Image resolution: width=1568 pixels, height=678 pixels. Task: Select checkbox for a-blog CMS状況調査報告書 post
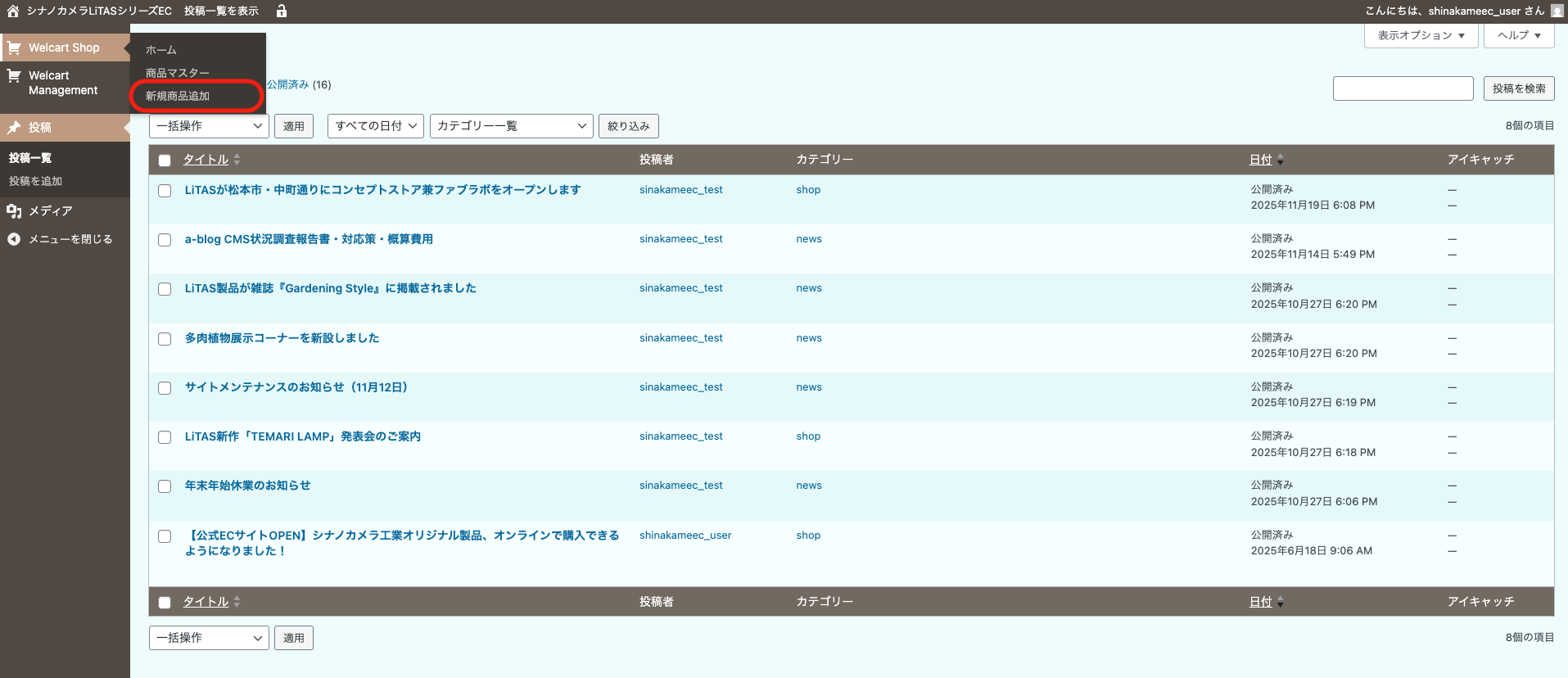tap(165, 240)
